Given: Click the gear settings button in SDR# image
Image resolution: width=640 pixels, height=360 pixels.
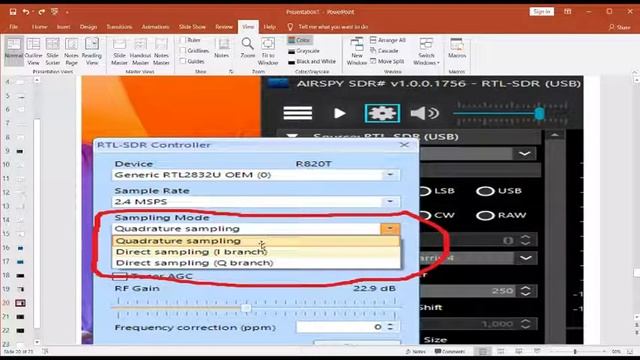Looking at the screenshot, I should (x=382, y=113).
